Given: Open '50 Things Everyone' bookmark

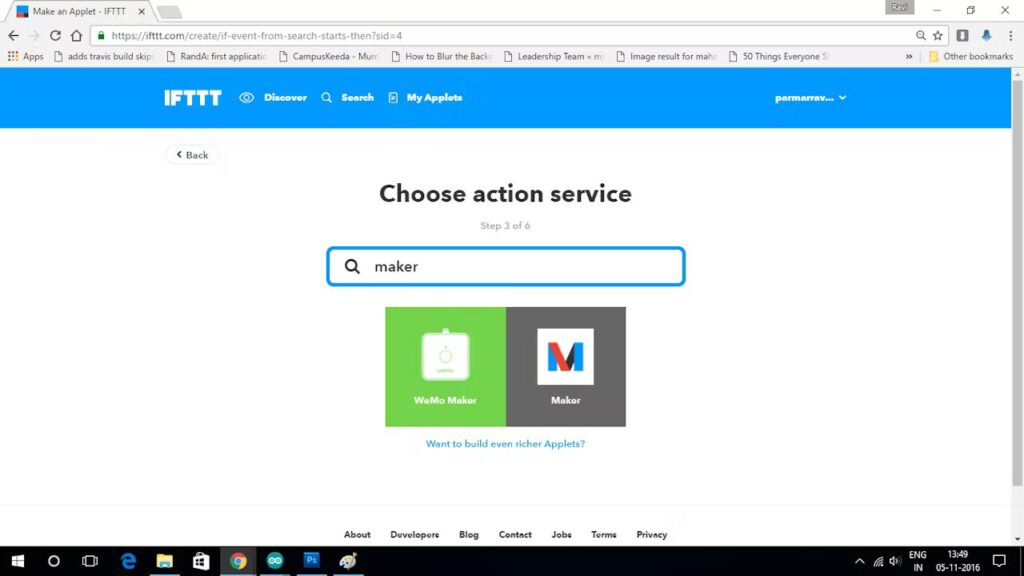Looking at the screenshot, I should point(779,57).
